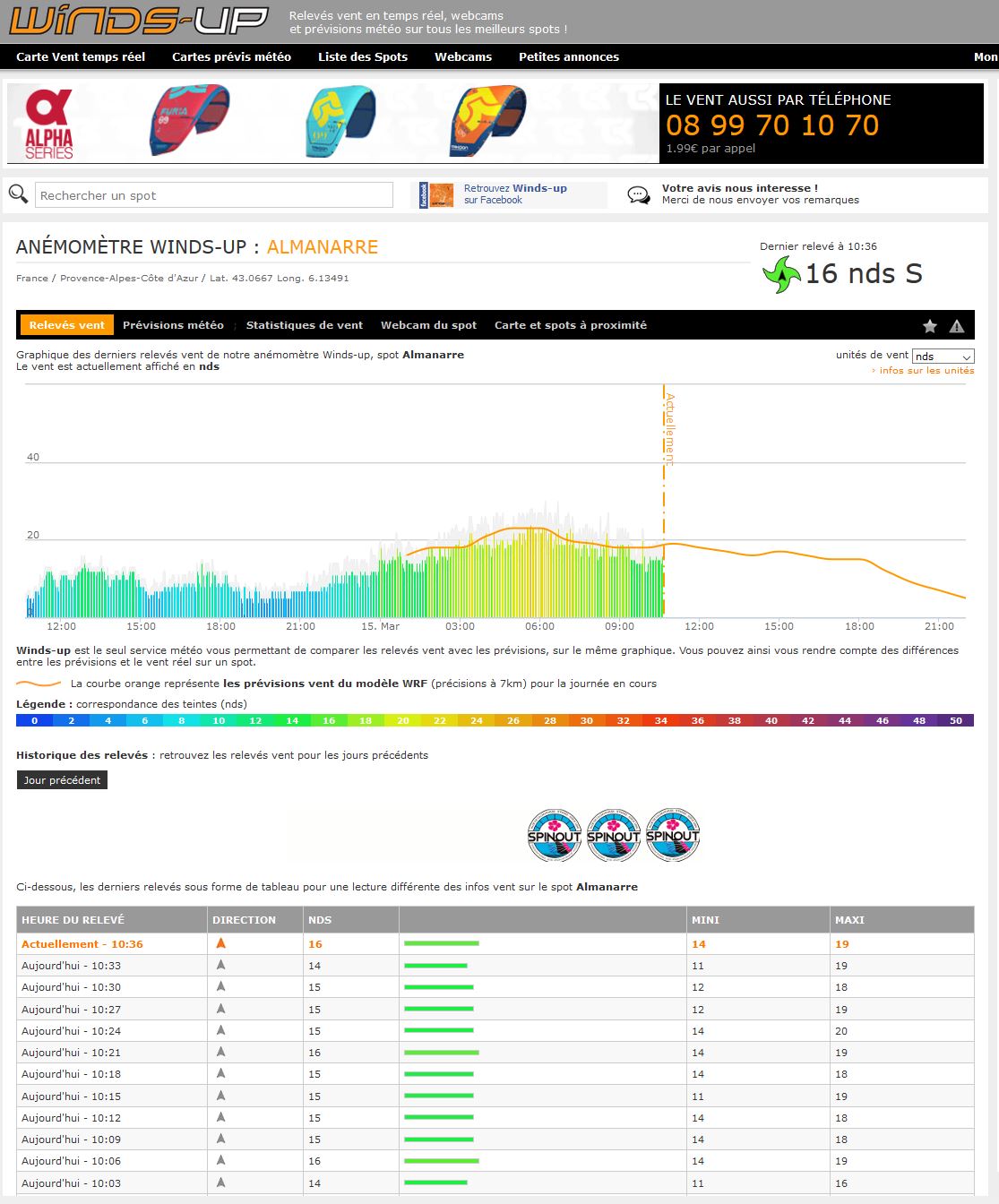Open Carte Vent temps réel menu
Viewport: 999px width, 1204px height.
[81, 56]
